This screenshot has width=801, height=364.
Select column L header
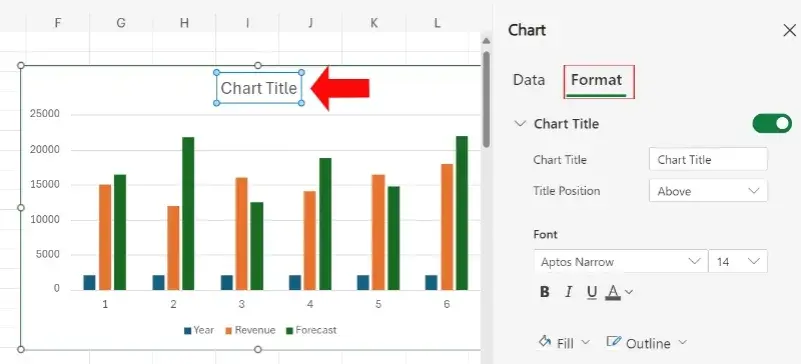click(x=437, y=23)
